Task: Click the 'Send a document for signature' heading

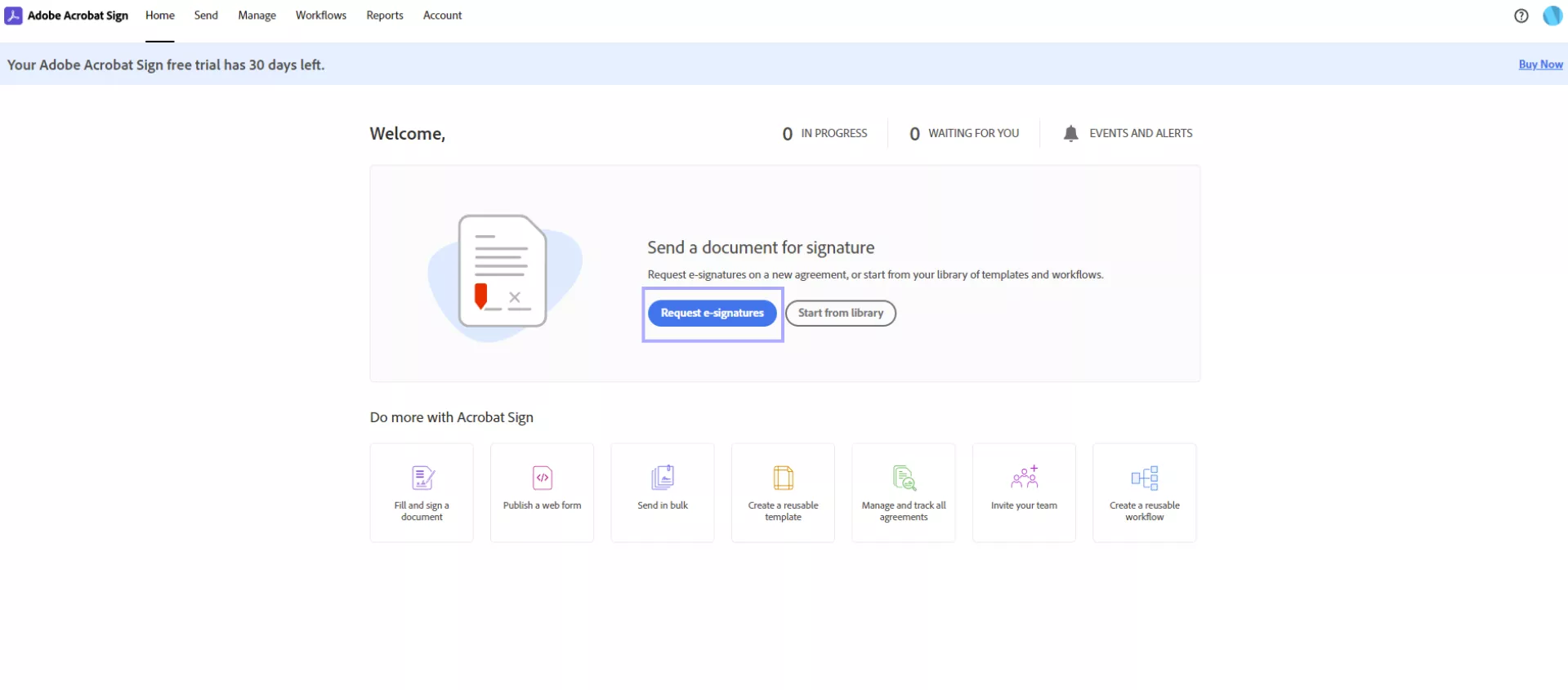Action: coord(761,247)
